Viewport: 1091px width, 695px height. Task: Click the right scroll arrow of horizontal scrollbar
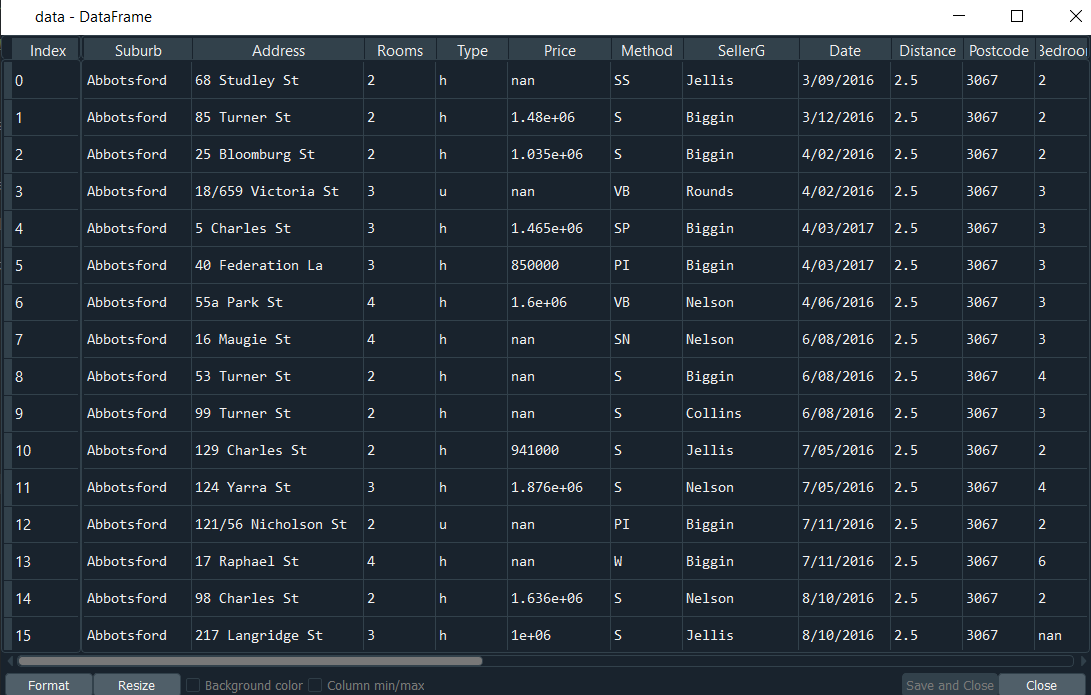[x=1081, y=661]
